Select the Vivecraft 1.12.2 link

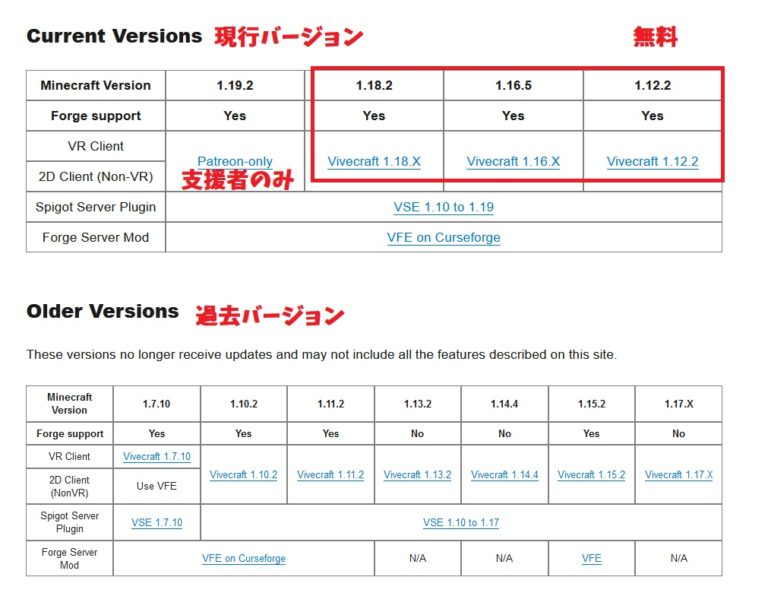click(652, 161)
